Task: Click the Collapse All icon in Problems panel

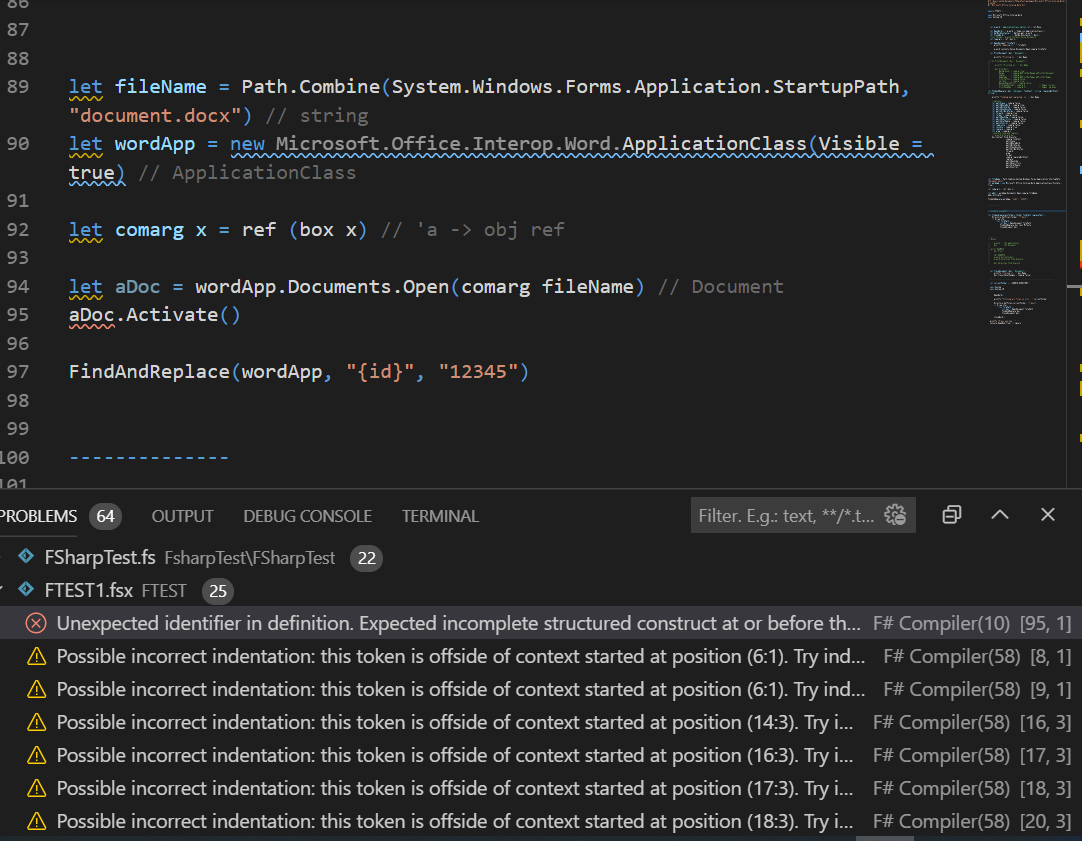Action: click(952, 515)
